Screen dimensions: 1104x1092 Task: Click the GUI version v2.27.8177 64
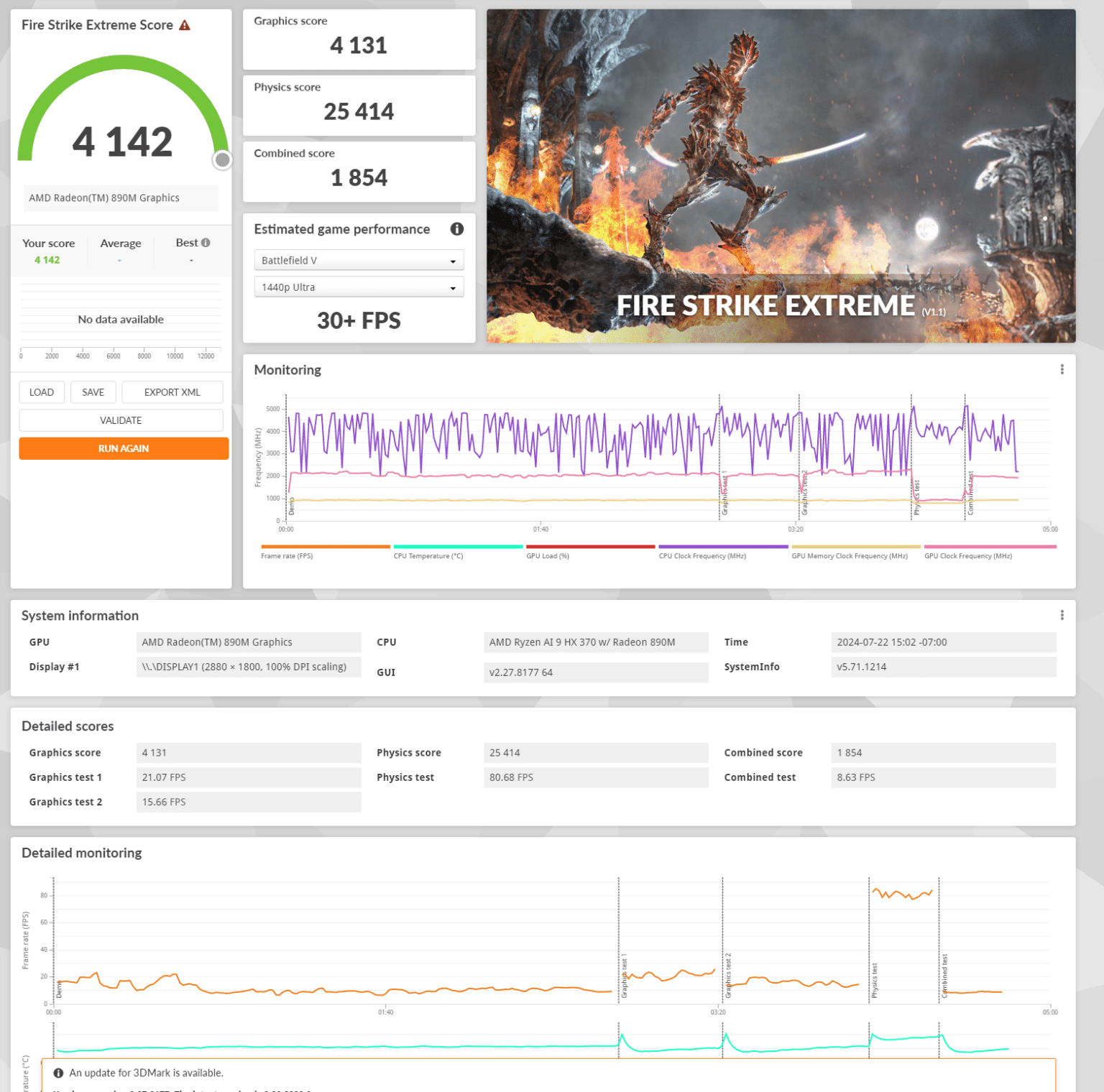pyautogui.click(x=596, y=672)
